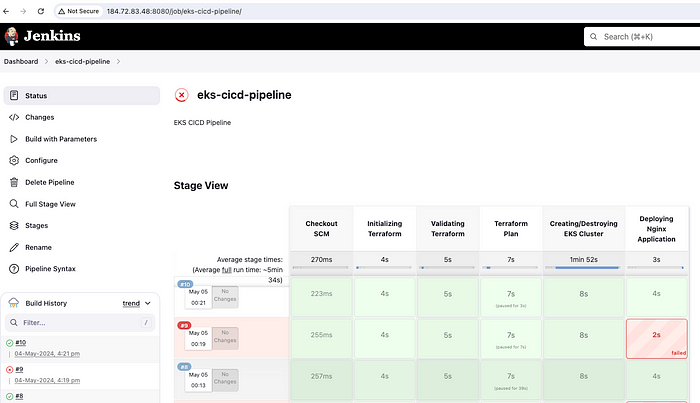Click the Stages layers icon

pyautogui.click(x=14, y=225)
